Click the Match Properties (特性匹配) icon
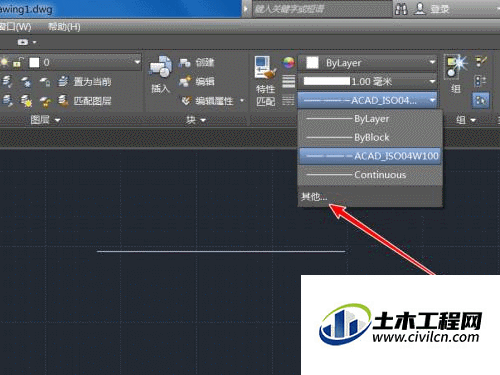The width and height of the screenshot is (500, 375). (265, 68)
